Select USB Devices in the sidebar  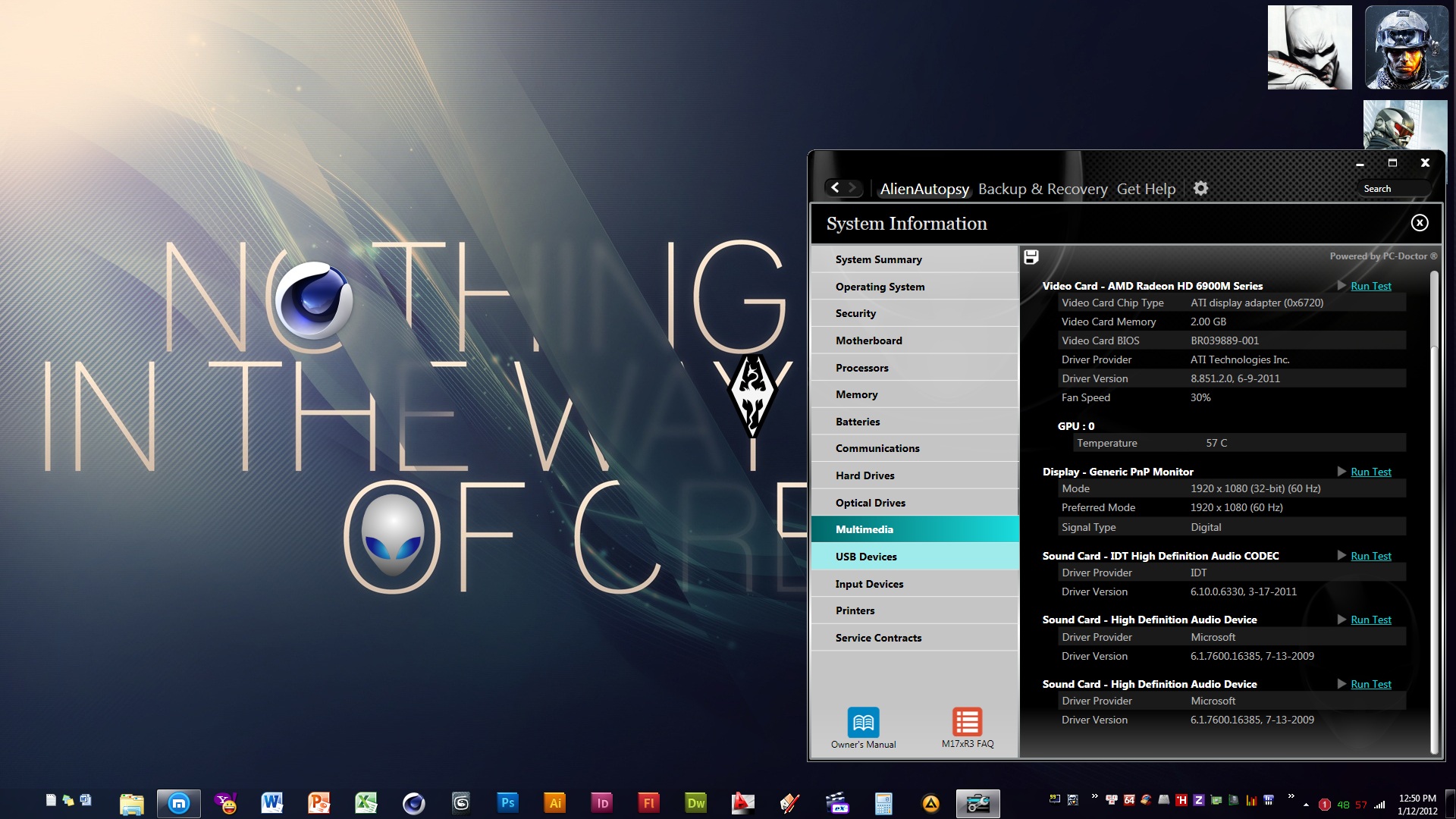(x=915, y=557)
